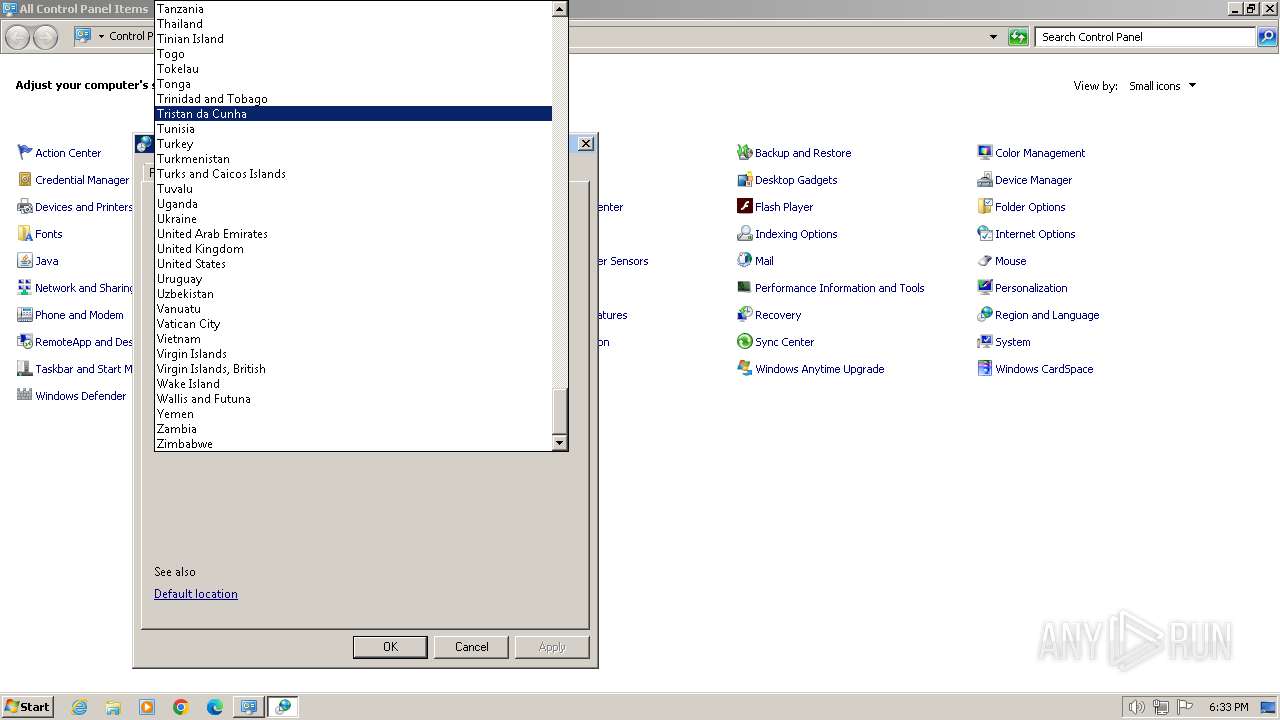The height and width of the screenshot is (720, 1280).
Task: Select Zimbabwe at the list bottom
Action: pos(353,444)
